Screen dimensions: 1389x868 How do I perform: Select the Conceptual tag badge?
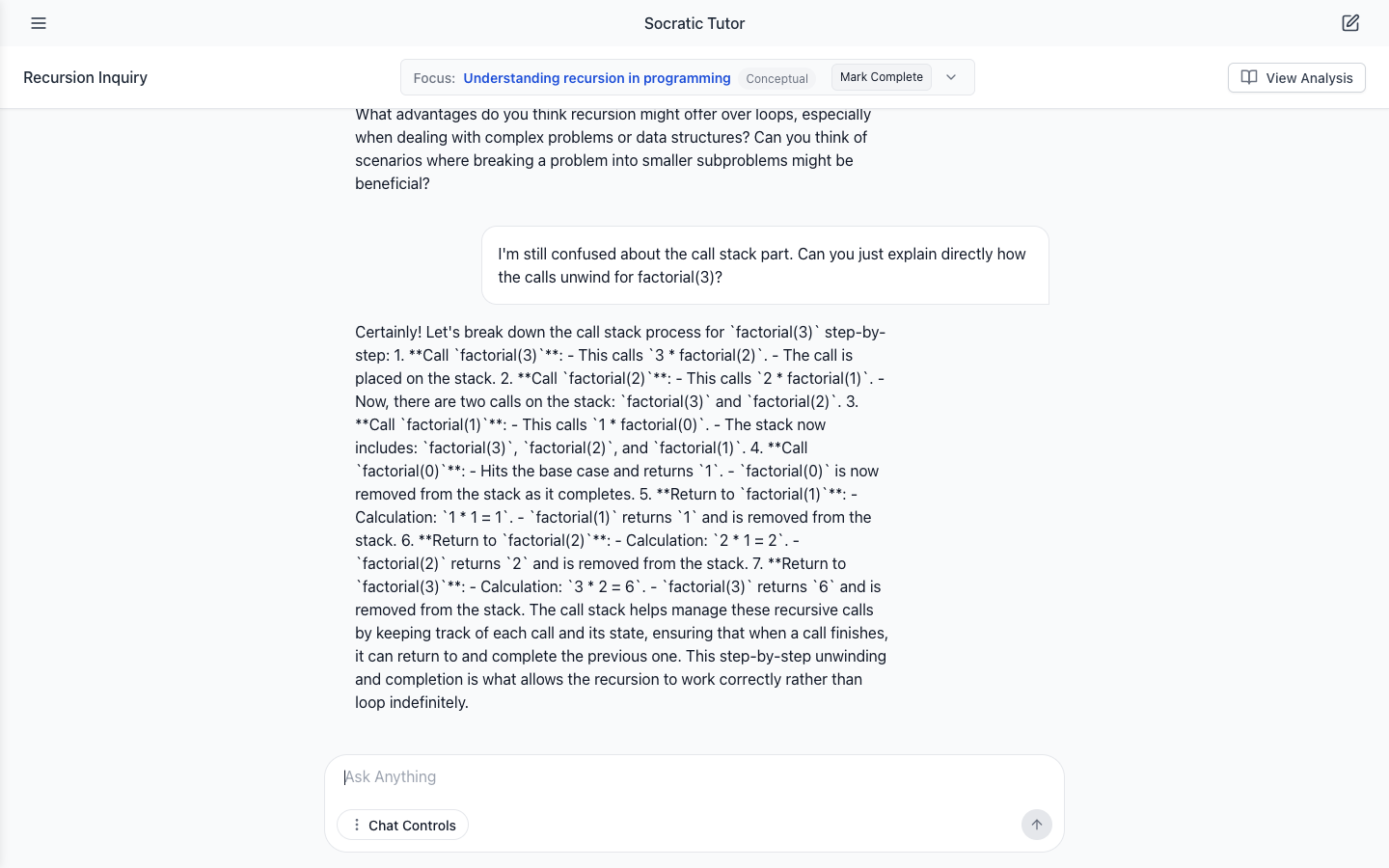[776, 78]
